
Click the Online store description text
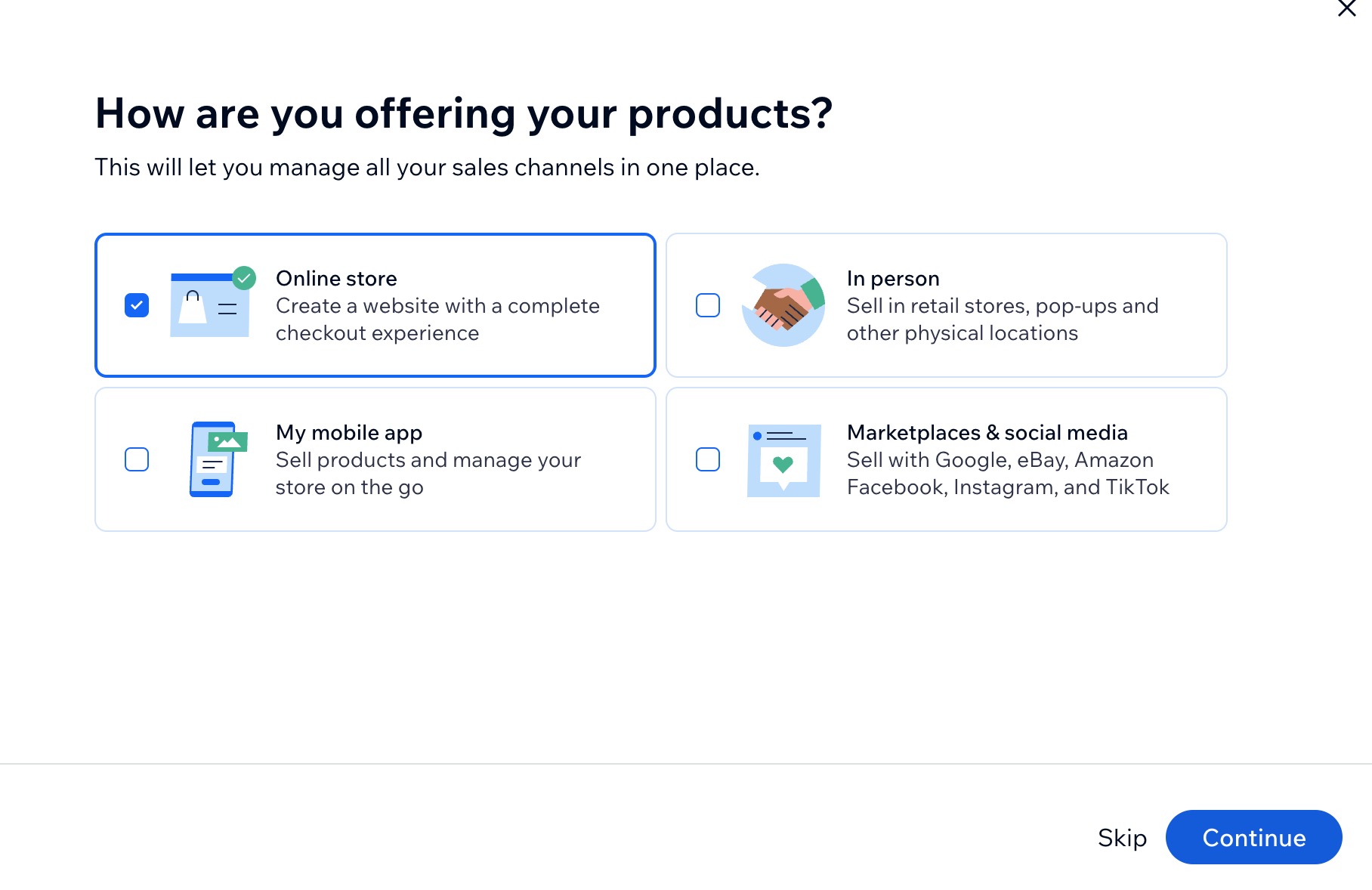click(x=438, y=319)
